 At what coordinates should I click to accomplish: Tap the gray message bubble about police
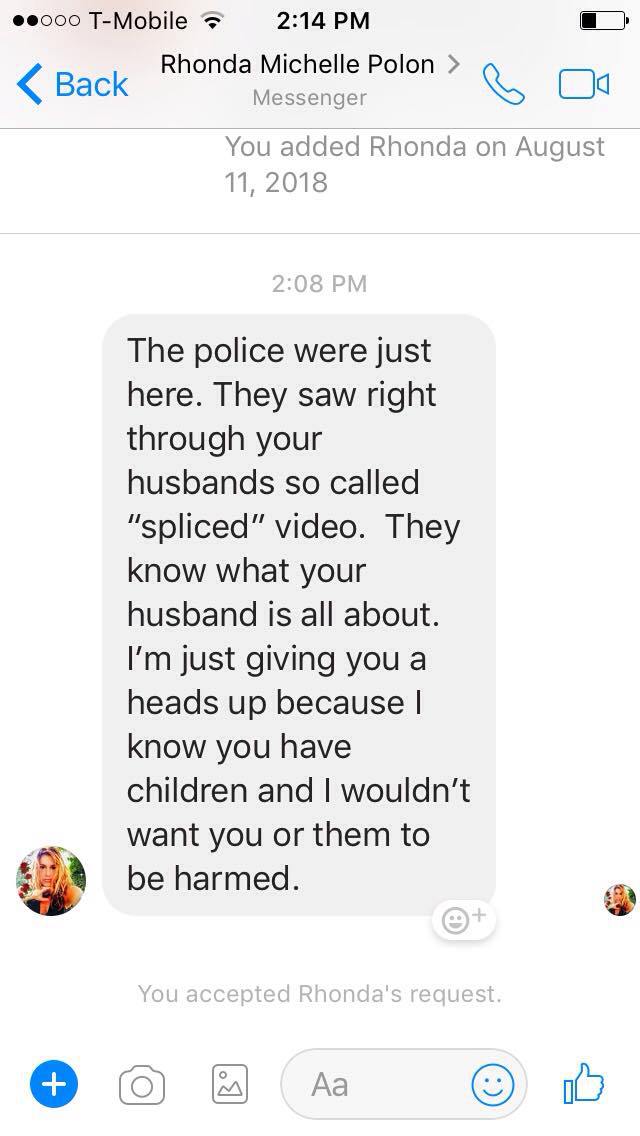(299, 614)
